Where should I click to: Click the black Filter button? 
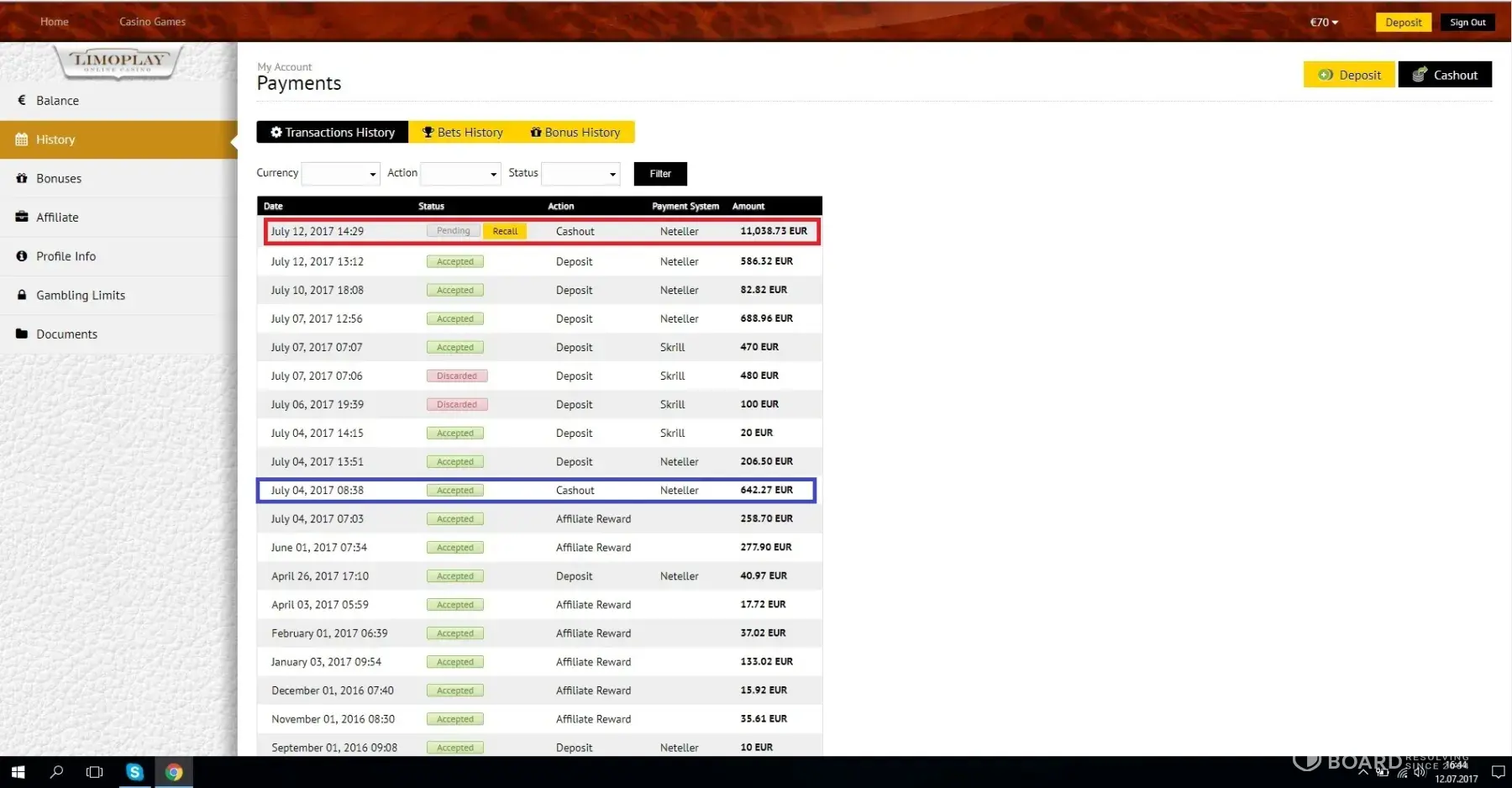660,174
